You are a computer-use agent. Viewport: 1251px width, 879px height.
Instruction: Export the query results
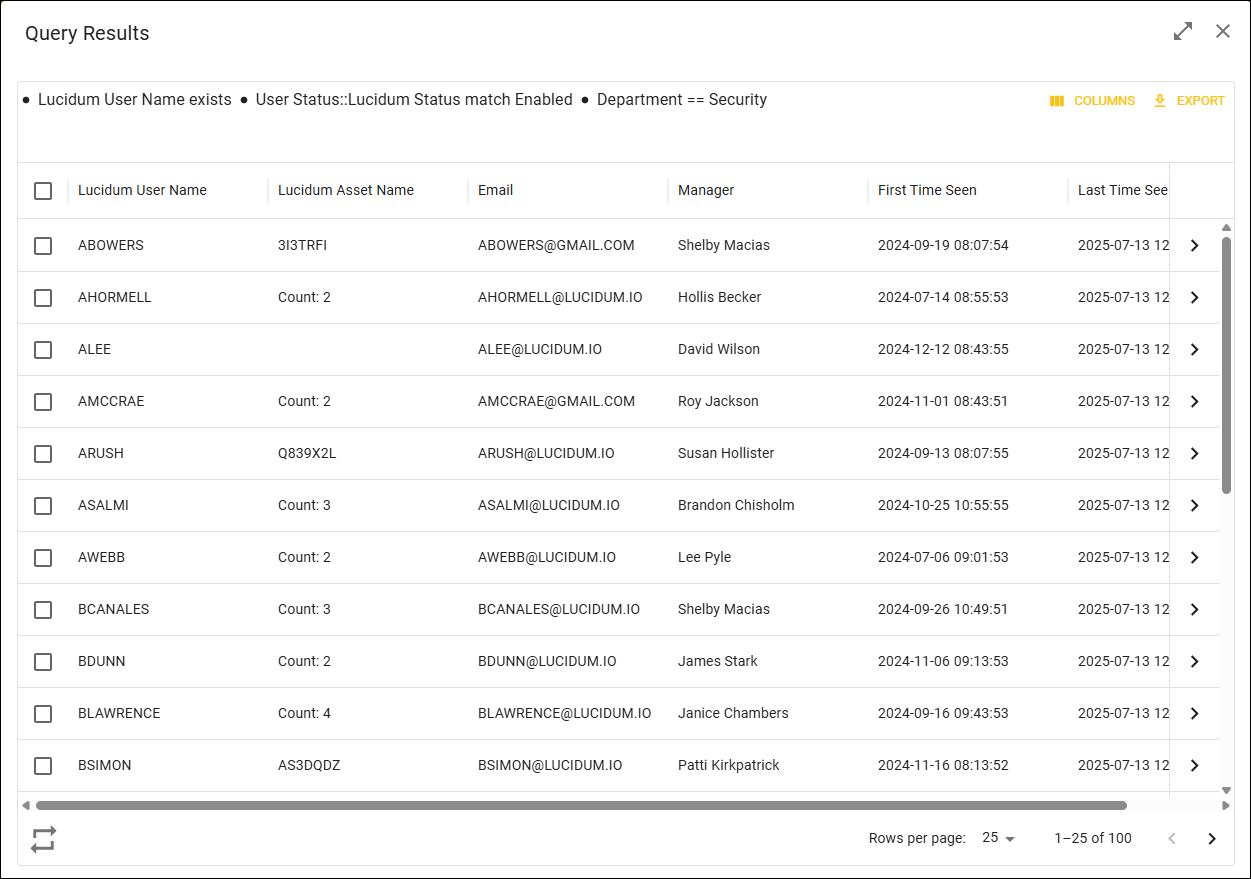1189,101
